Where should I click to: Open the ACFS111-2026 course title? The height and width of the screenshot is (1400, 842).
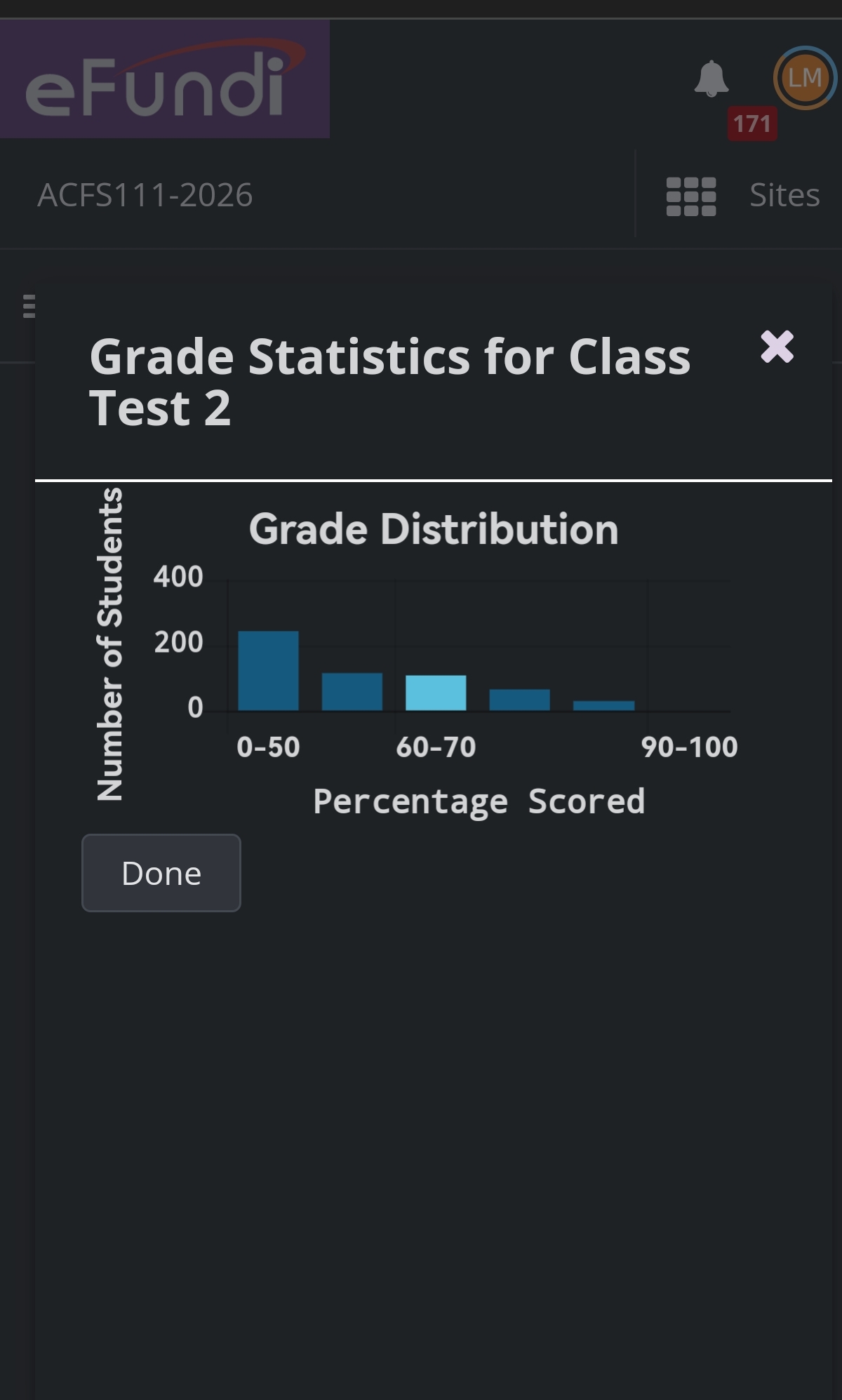[145, 195]
